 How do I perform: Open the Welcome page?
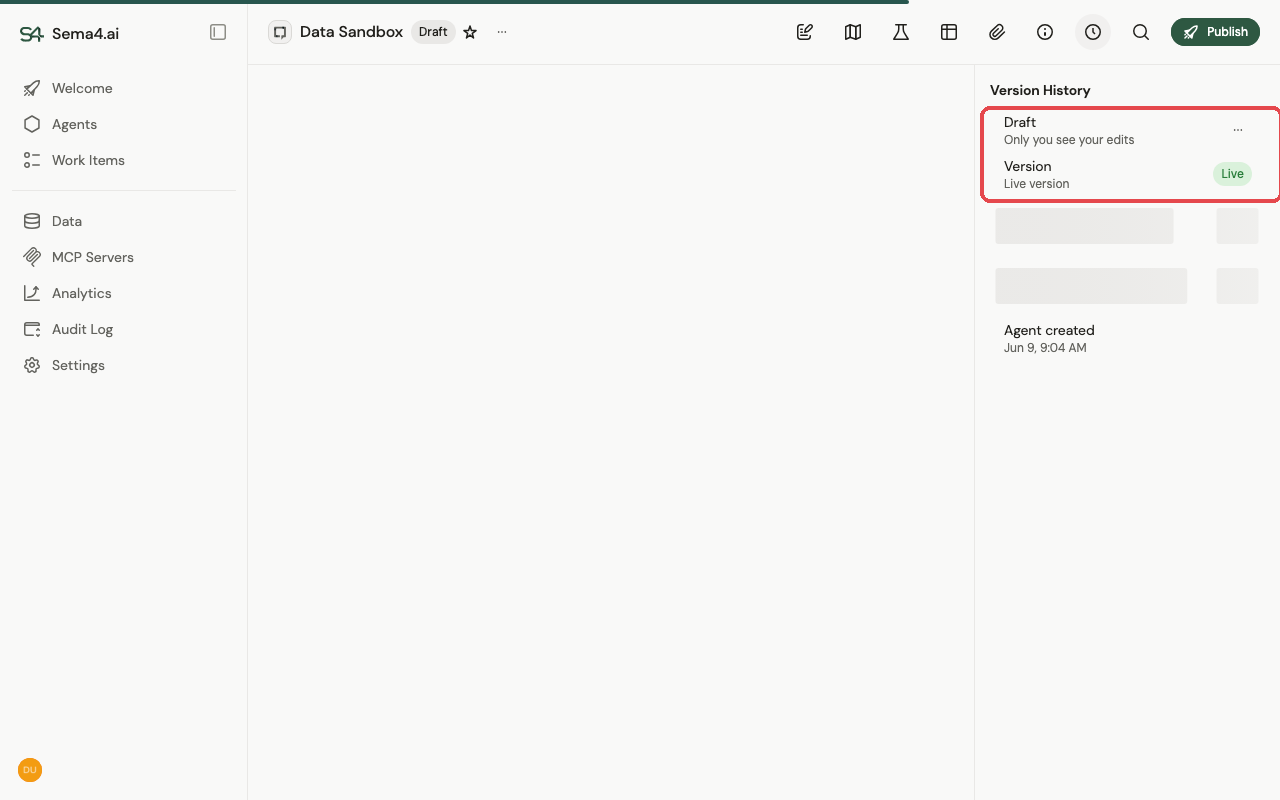[x=124, y=88]
